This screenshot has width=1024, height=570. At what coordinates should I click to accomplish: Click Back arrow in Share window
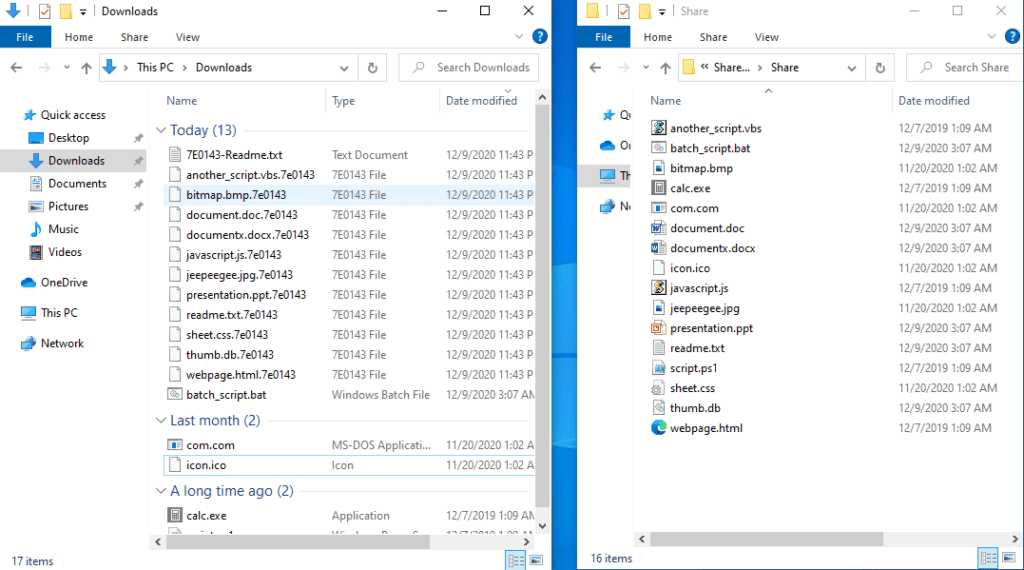pos(595,67)
